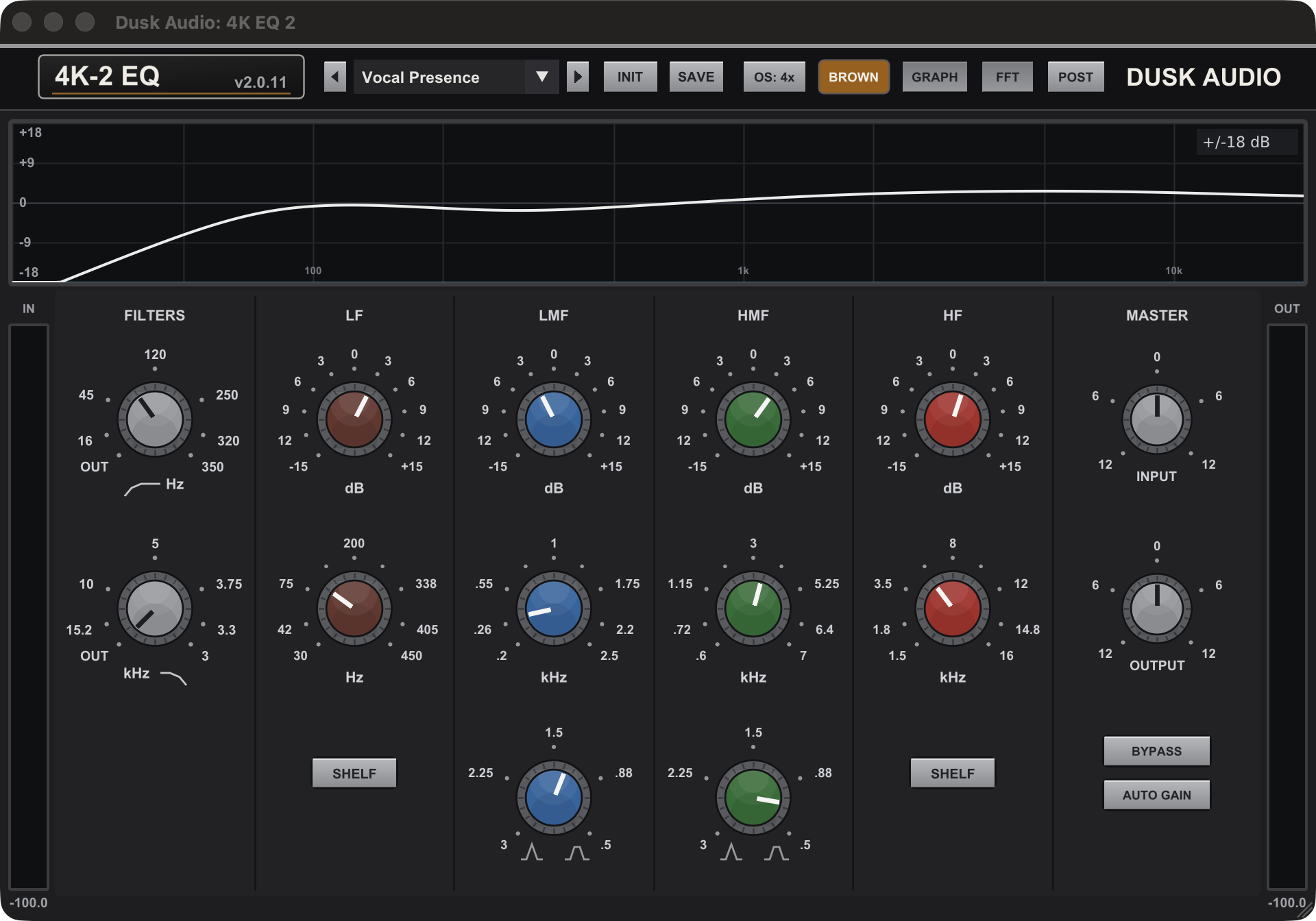
Task: Click the INIT button
Action: click(630, 77)
